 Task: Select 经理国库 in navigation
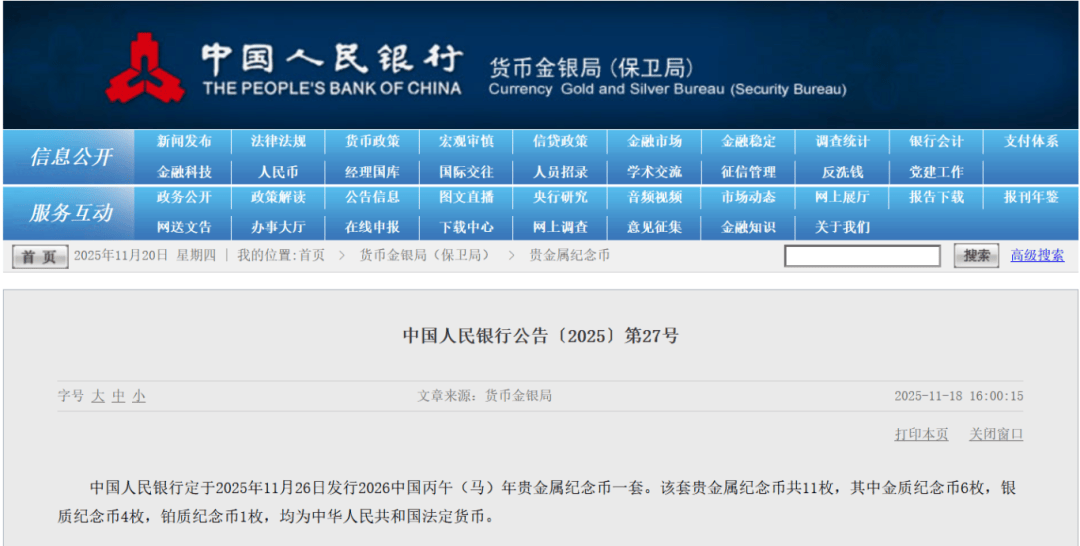372,171
